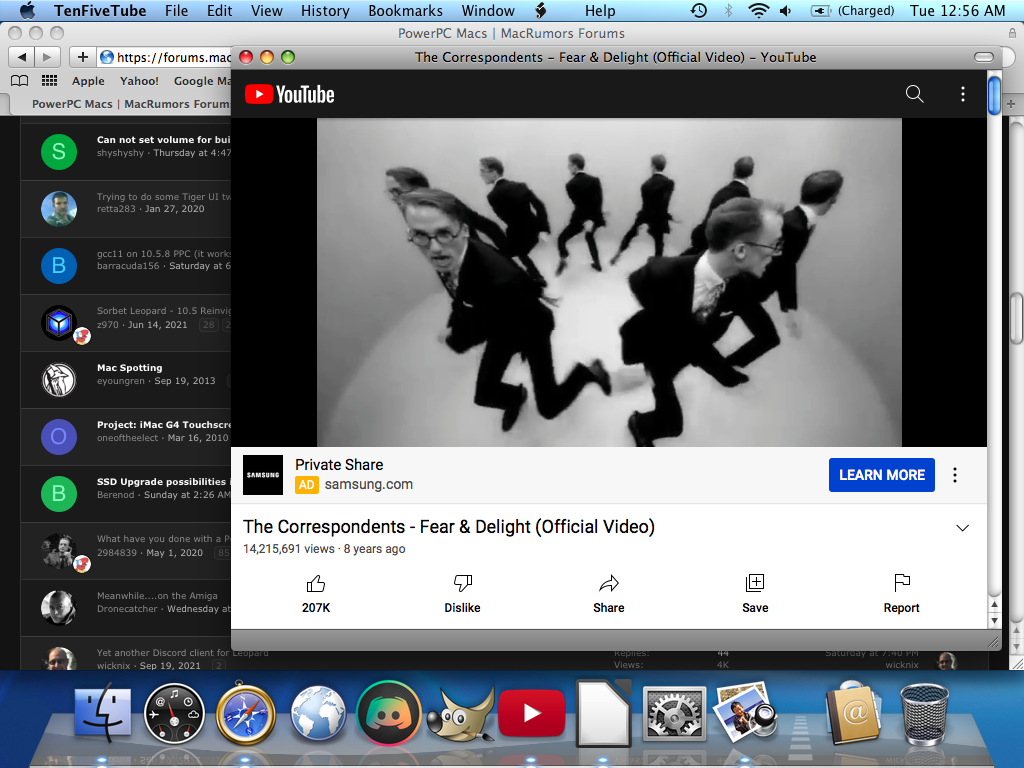Open the Bookmarks menu
The width and height of the screenshot is (1024, 768).
[x=405, y=10]
